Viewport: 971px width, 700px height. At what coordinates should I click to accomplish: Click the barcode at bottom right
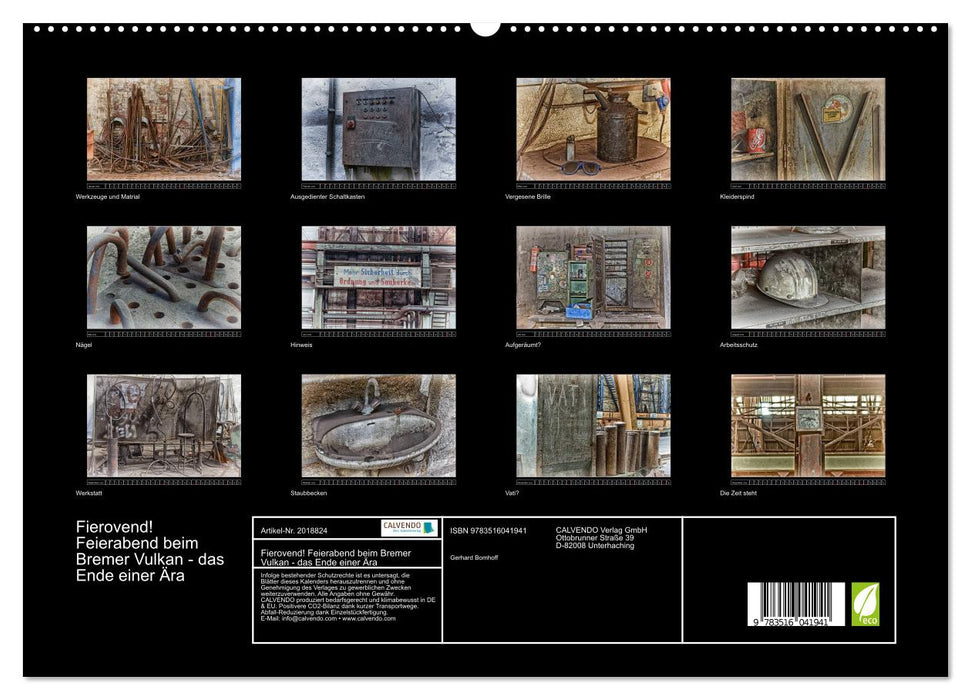[796, 606]
